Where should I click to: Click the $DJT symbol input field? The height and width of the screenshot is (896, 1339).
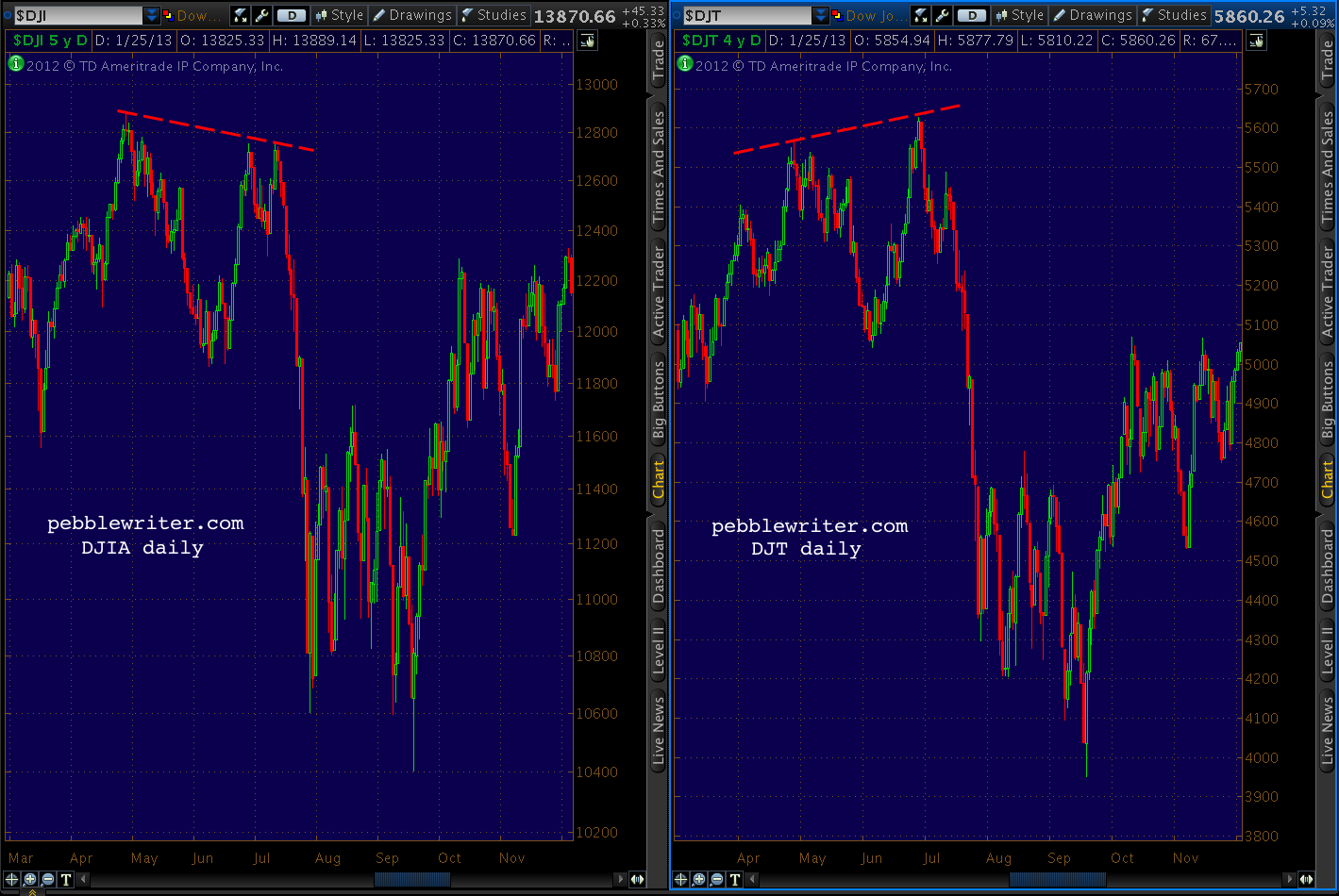(x=746, y=15)
